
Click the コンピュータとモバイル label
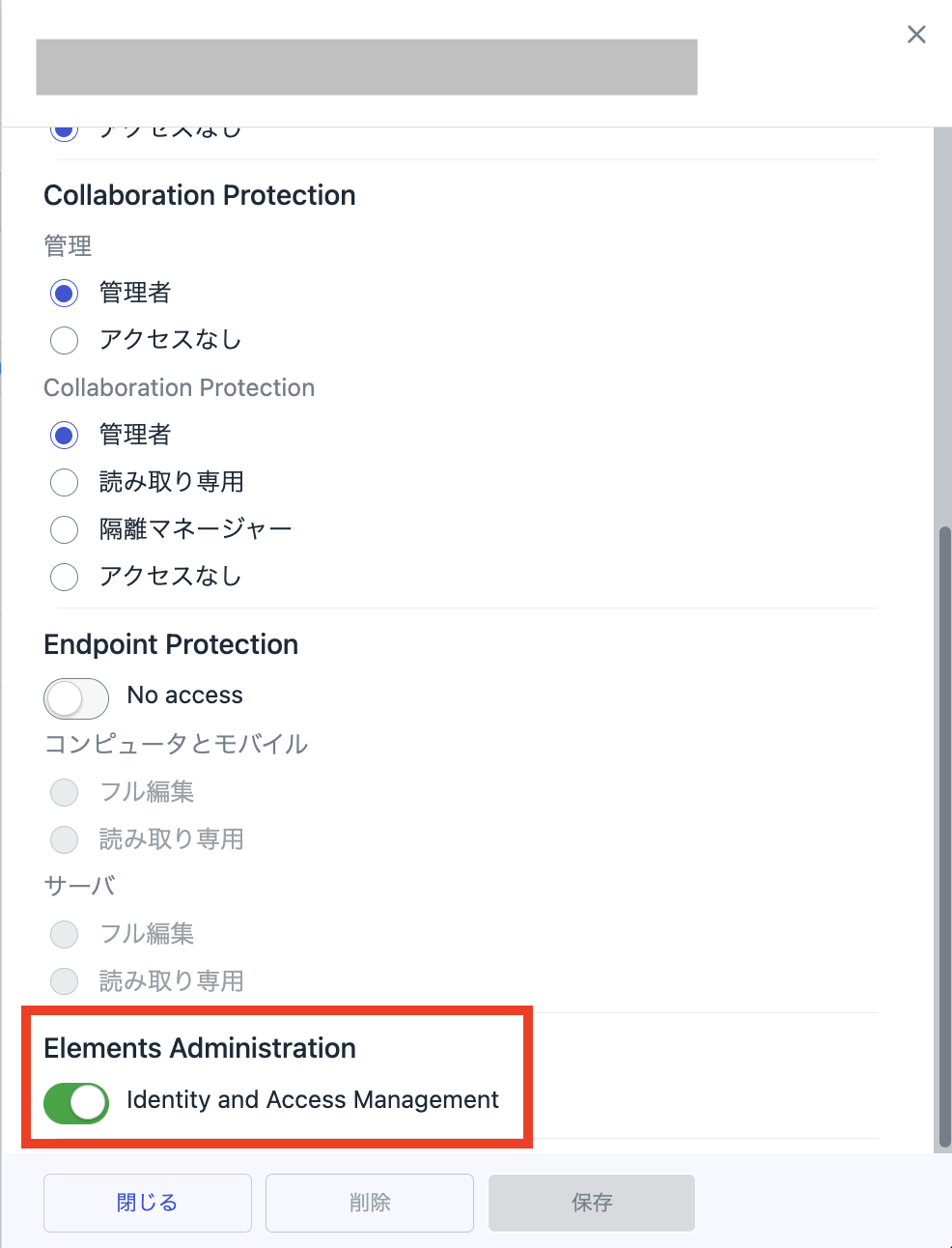tap(177, 744)
